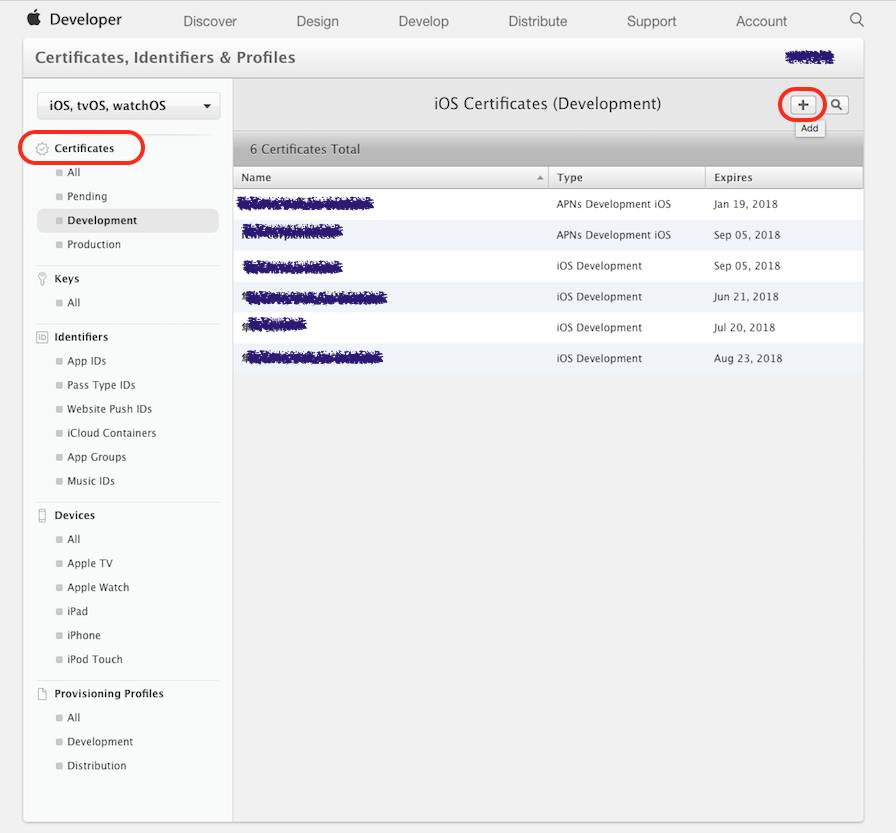Screen dimensions: 896x833
Task: Sort table by Expires column header
Action: pos(784,178)
